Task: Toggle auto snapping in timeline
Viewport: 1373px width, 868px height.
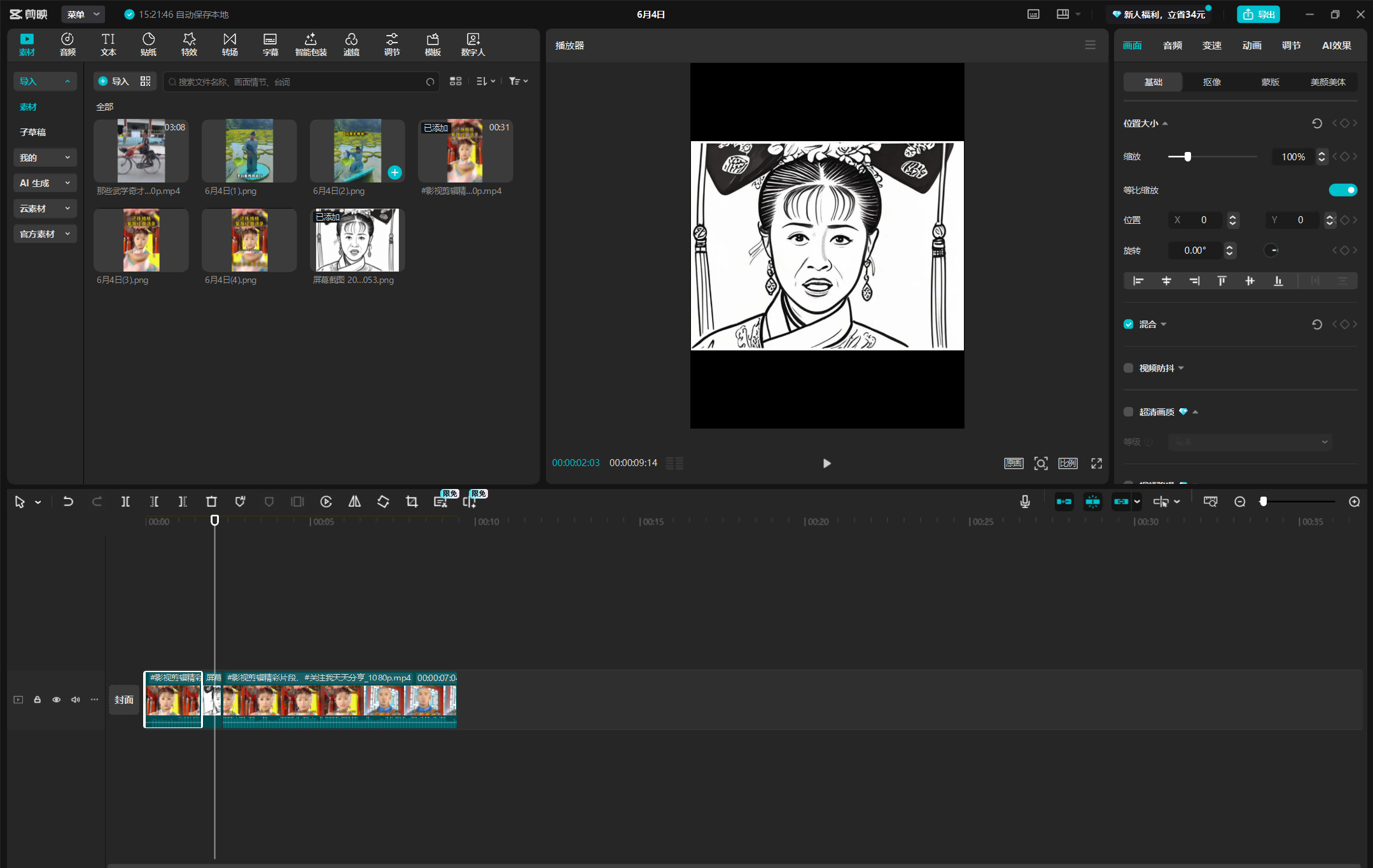Action: click(x=1092, y=502)
